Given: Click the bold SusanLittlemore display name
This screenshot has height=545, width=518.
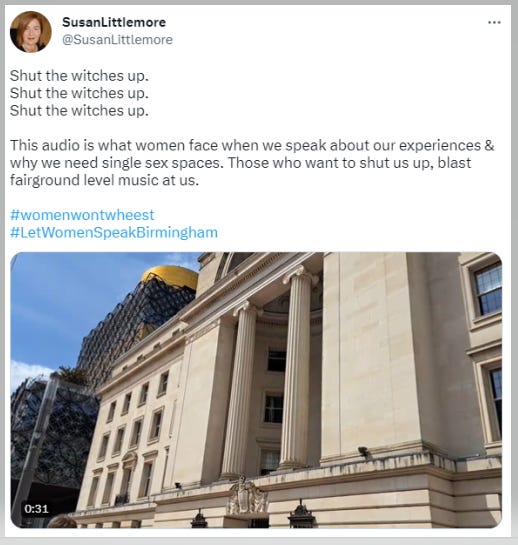Looking at the screenshot, I should [114, 22].
